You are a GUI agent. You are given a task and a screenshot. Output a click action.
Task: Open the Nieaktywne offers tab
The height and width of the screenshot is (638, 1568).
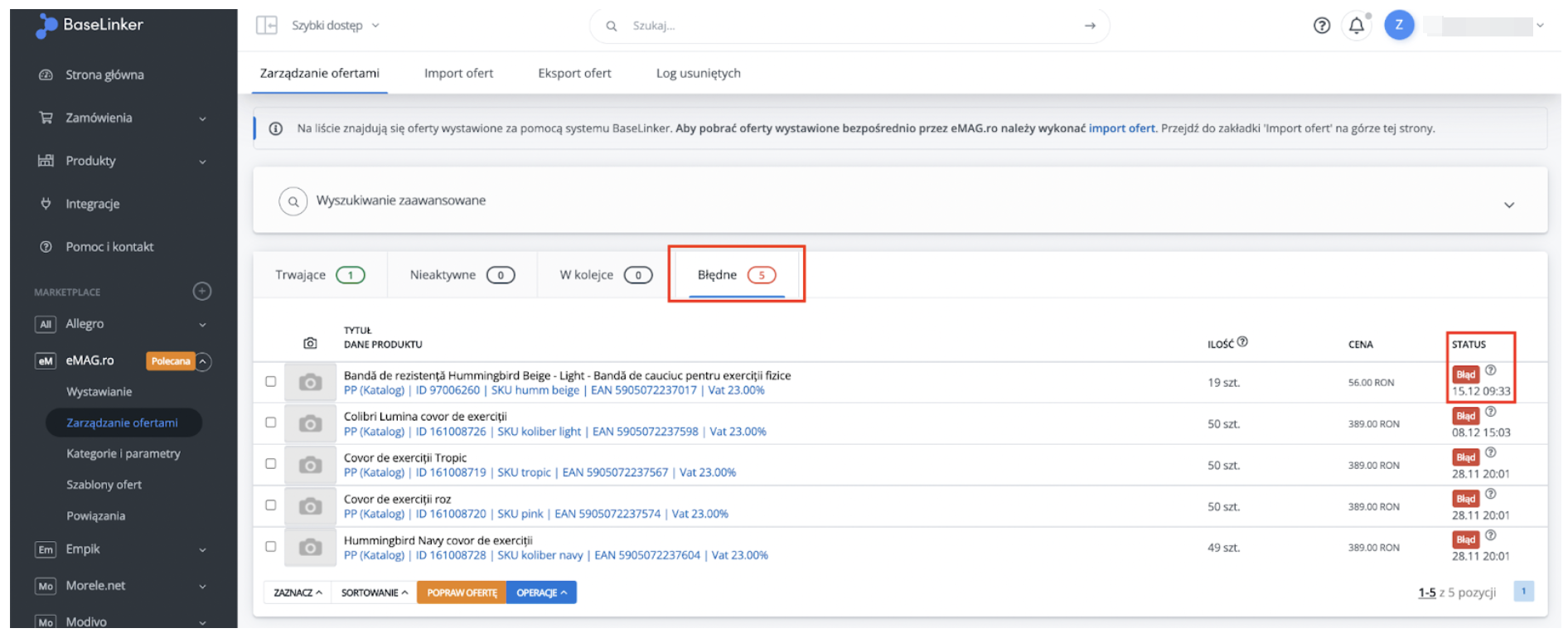click(x=462, y=274)
